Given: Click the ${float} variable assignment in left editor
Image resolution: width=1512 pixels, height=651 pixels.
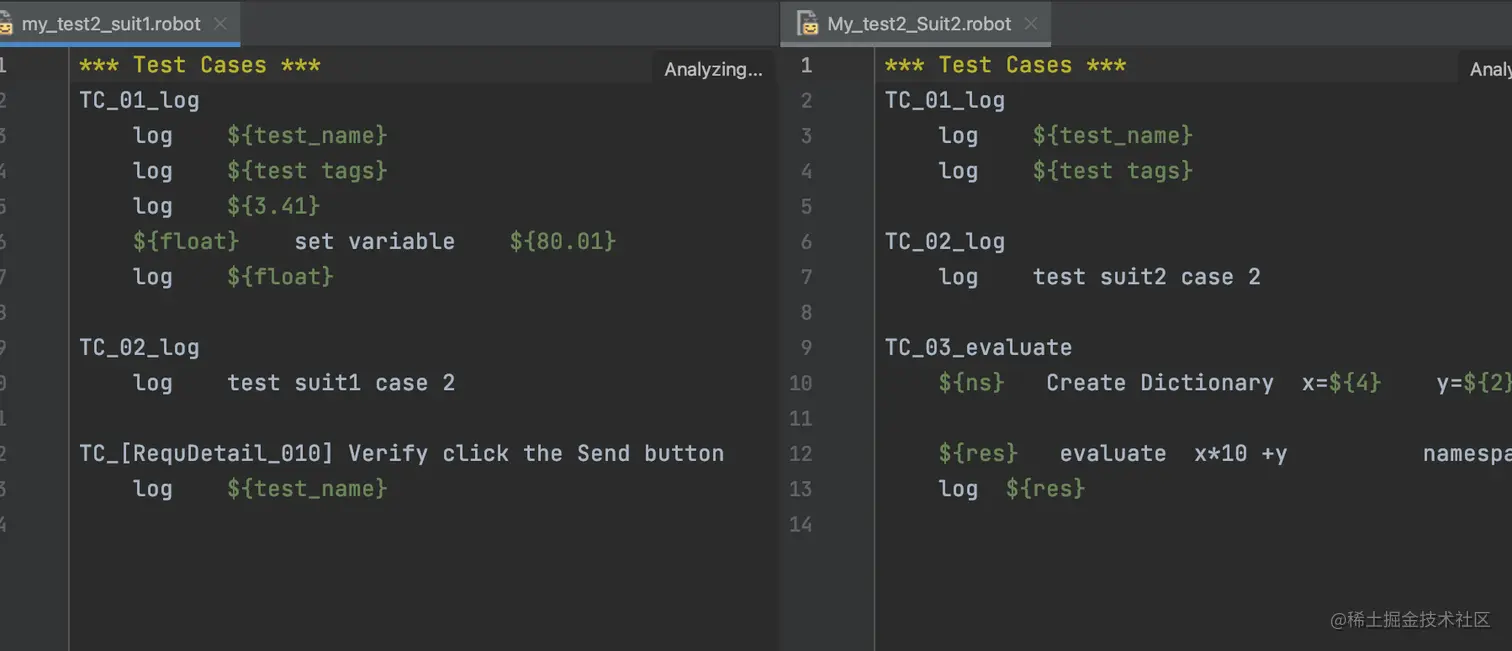Looking at the screenshot, I should pyautogui.click(x=186, y=242).
